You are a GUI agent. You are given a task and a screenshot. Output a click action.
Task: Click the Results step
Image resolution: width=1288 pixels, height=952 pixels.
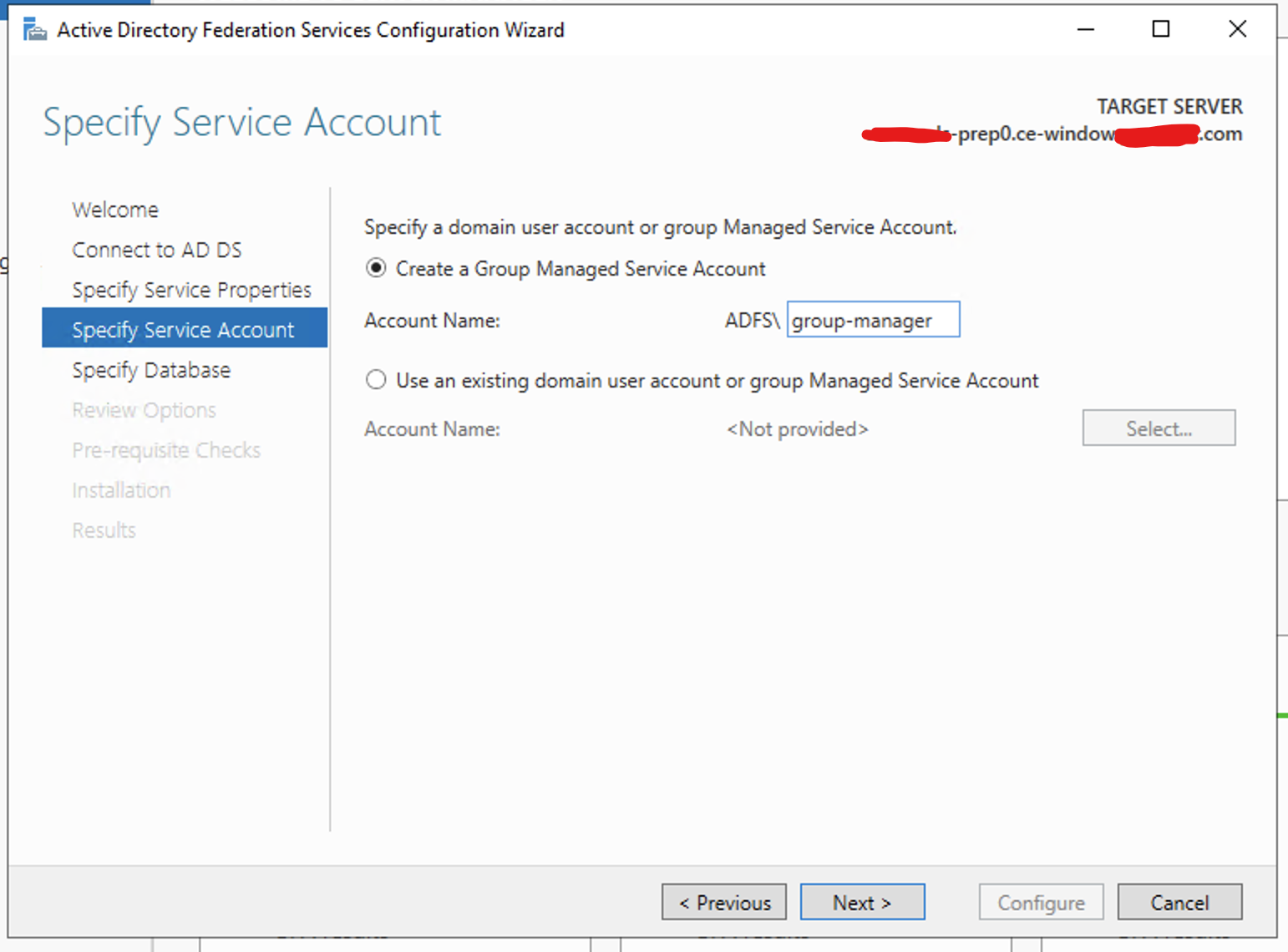(104, 530)
